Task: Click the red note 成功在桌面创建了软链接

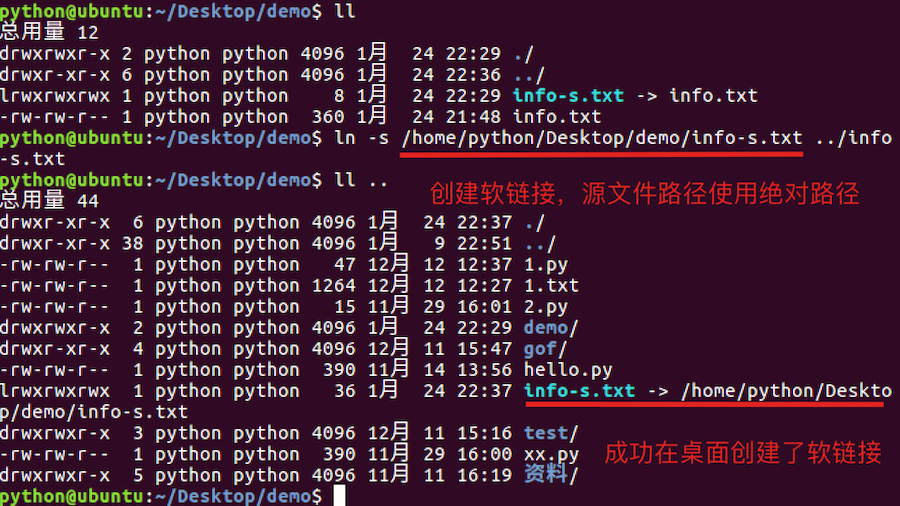Action: [742, 453]
